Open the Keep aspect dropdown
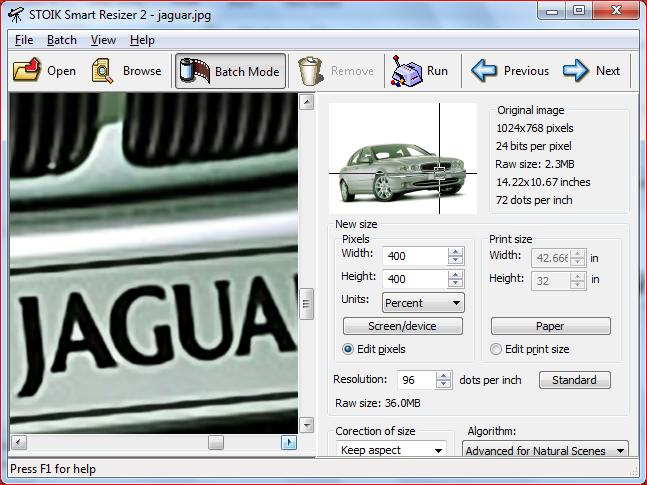Screen dimensions: 647x485 tap(391, 450)
